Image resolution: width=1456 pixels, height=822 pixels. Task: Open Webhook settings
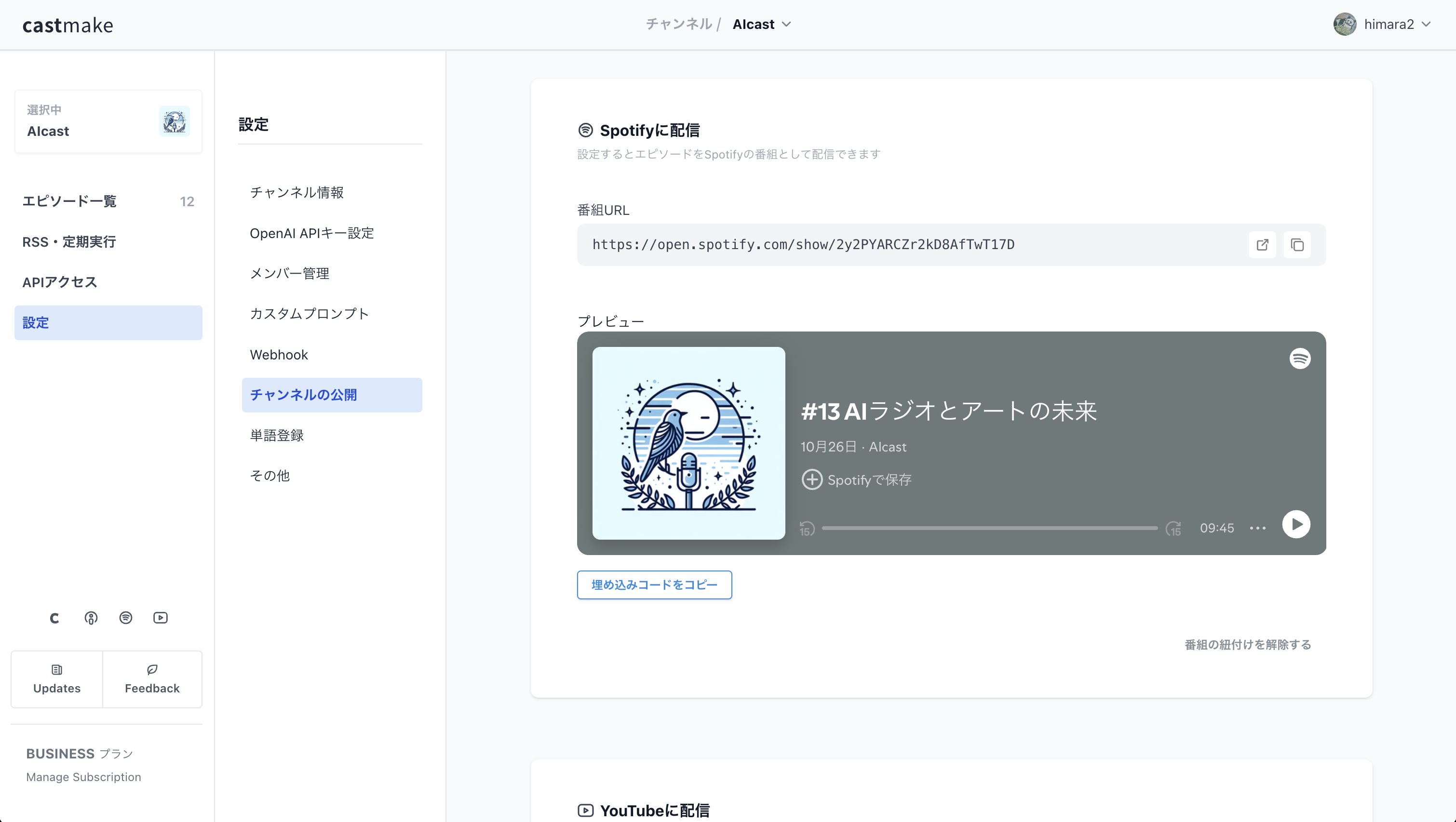[332, 355]
